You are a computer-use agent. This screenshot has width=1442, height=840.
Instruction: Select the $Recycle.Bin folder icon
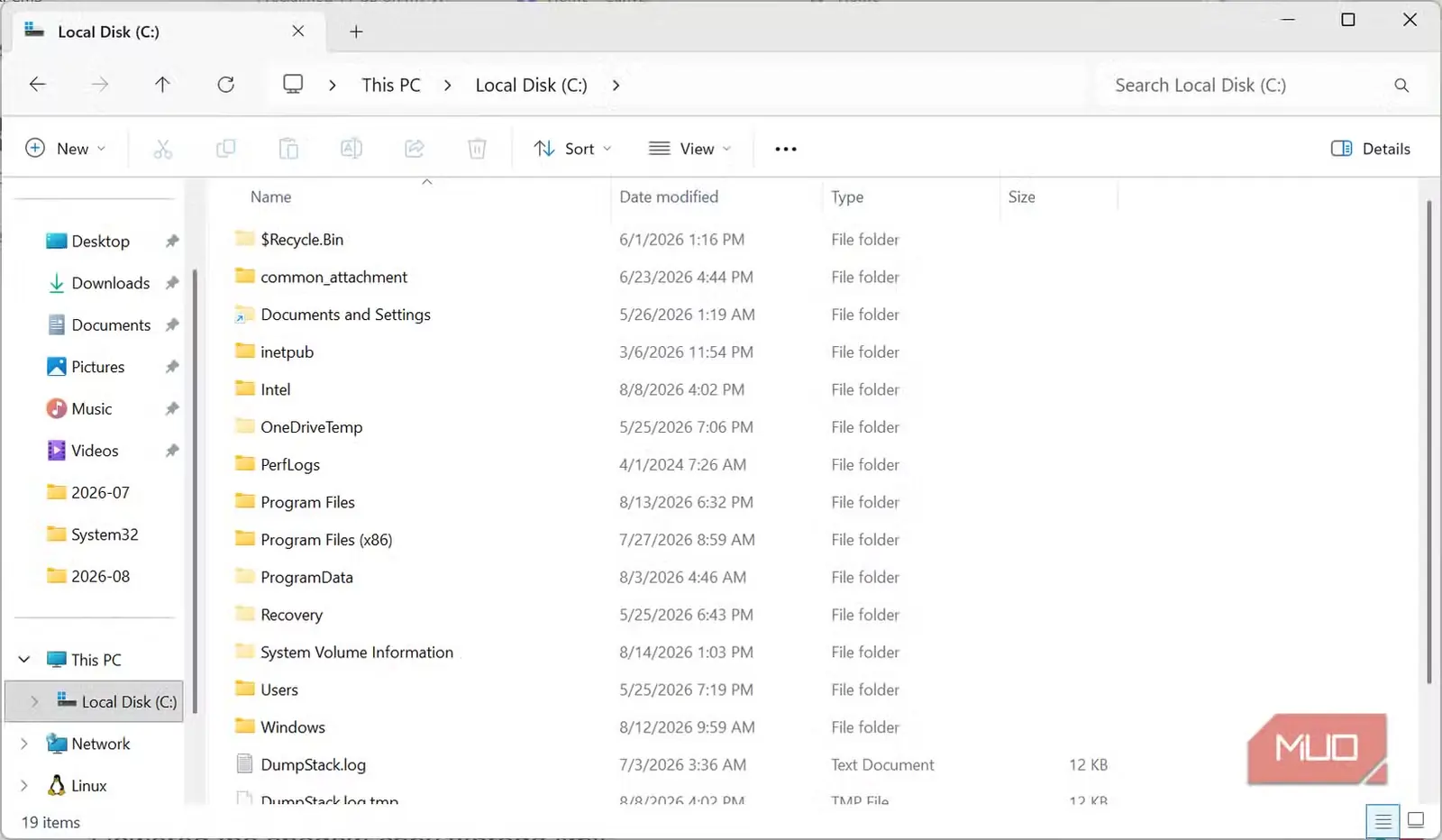pos(244,239)
